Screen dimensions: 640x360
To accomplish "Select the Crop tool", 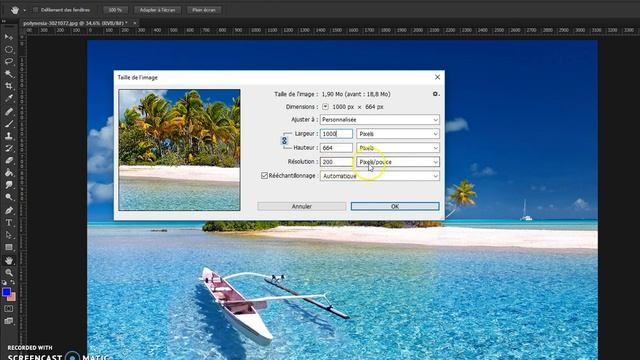I will point(9,86).
